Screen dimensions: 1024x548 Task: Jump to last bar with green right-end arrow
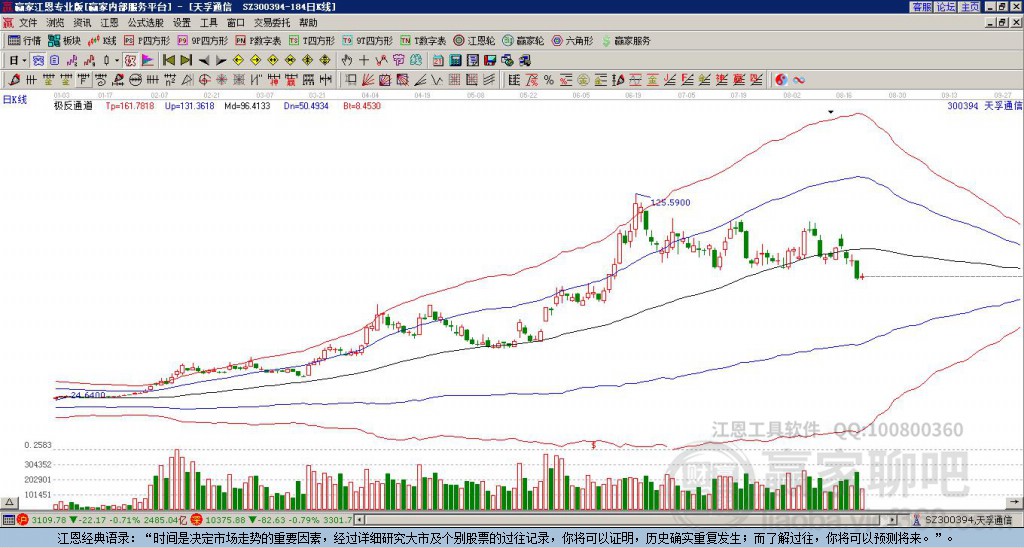pyautogui.click(x=185, y=61)
